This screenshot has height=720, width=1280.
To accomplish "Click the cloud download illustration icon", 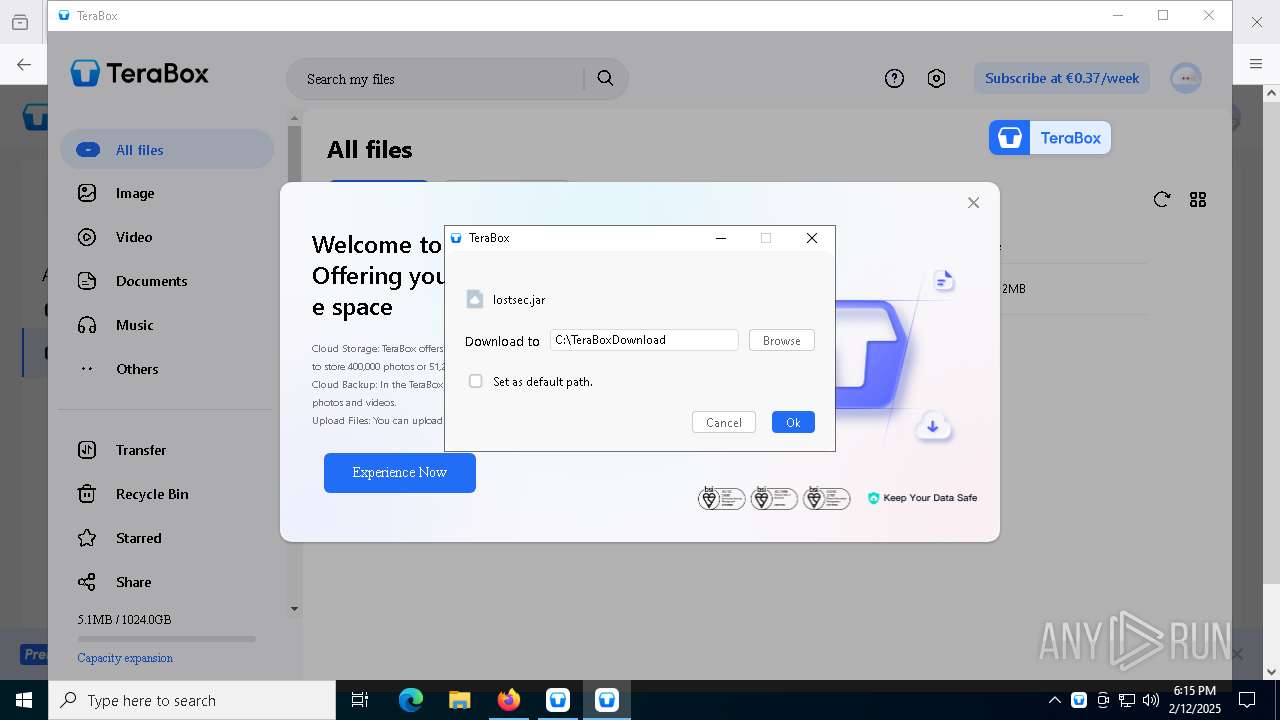I will (933, 425).
